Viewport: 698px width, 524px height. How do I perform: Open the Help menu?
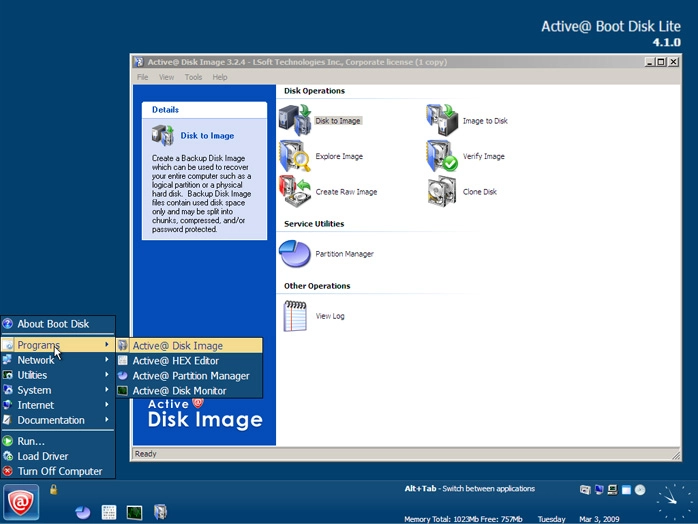coord(220,77)
